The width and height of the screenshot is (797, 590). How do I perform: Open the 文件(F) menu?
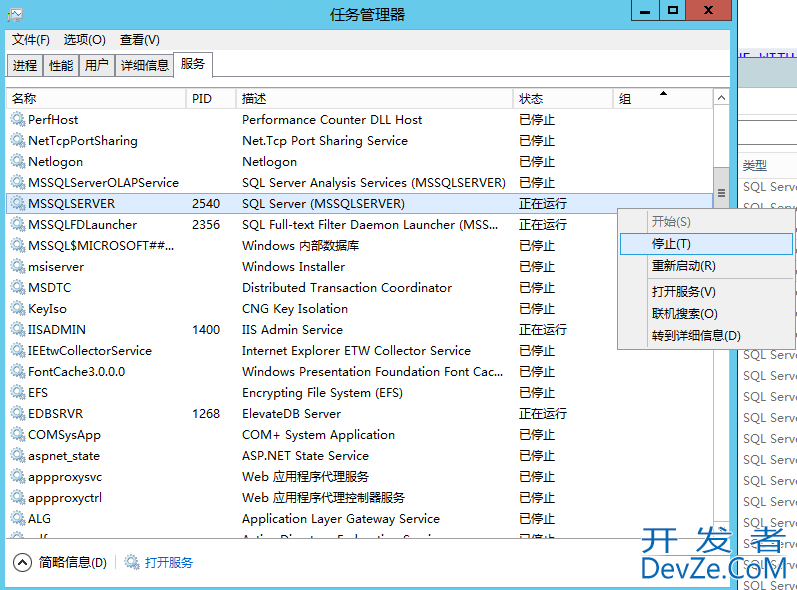pyautogui.click(x=30, y=40)
